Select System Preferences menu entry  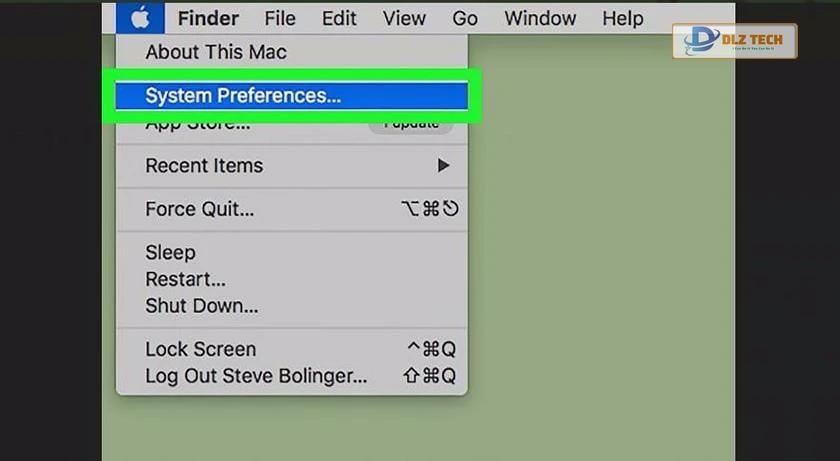click(x=243, y=96)
